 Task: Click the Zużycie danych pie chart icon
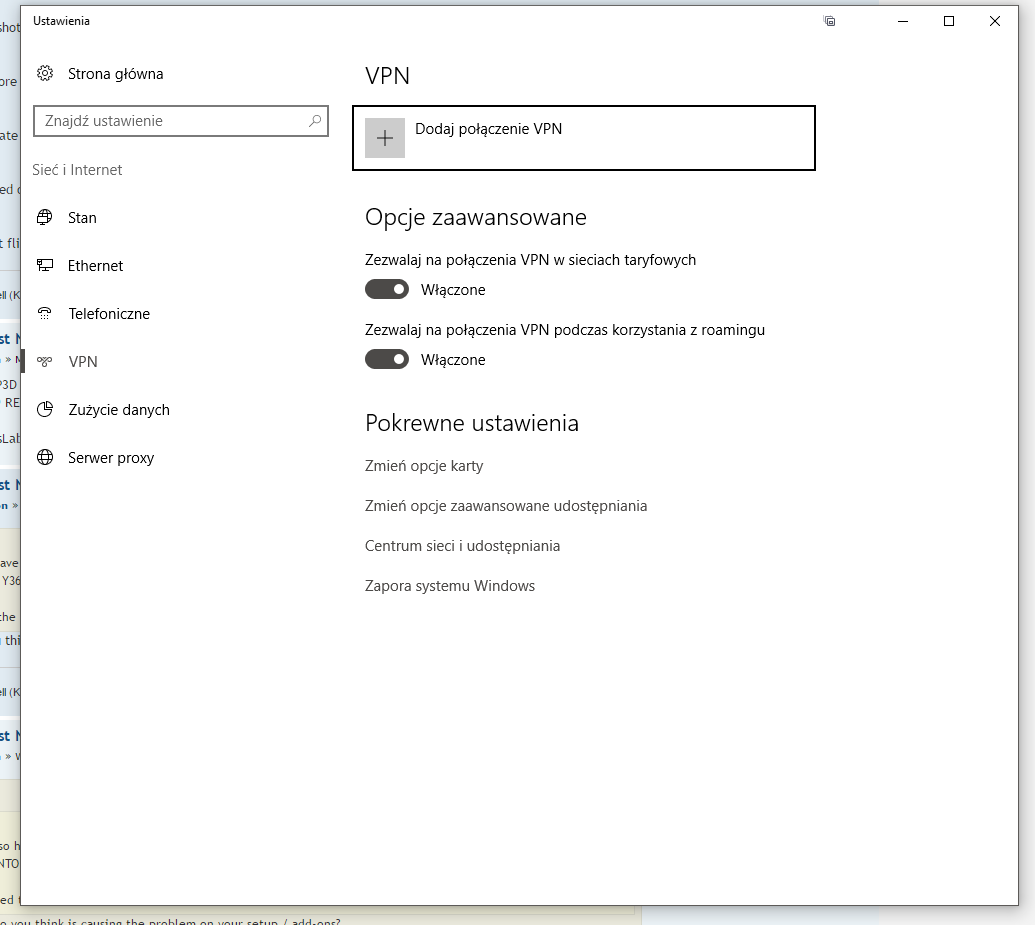coord(45,410)
